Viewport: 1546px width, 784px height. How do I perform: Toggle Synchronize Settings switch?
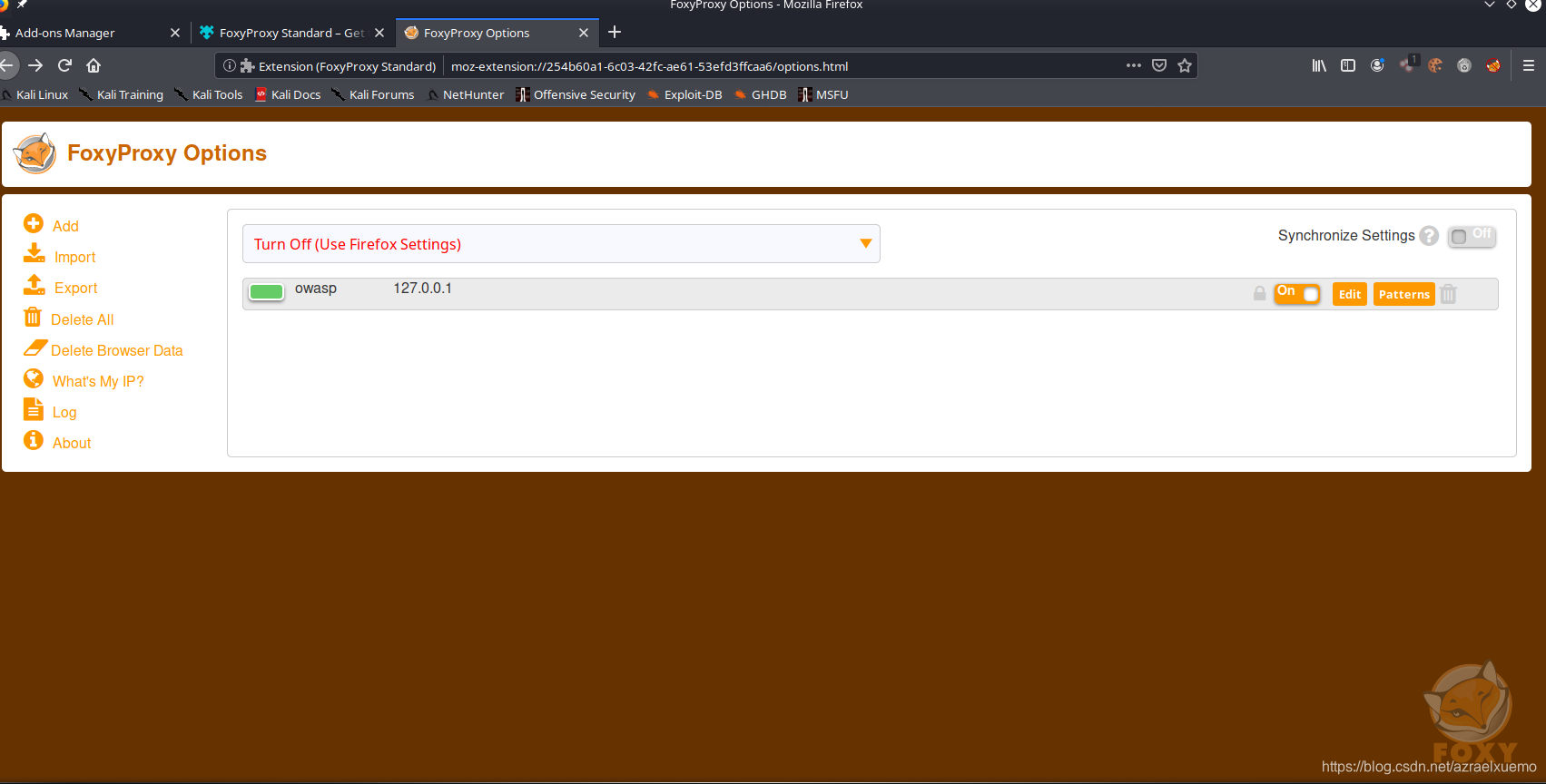pyautogui.click(x=1472, y=236)
